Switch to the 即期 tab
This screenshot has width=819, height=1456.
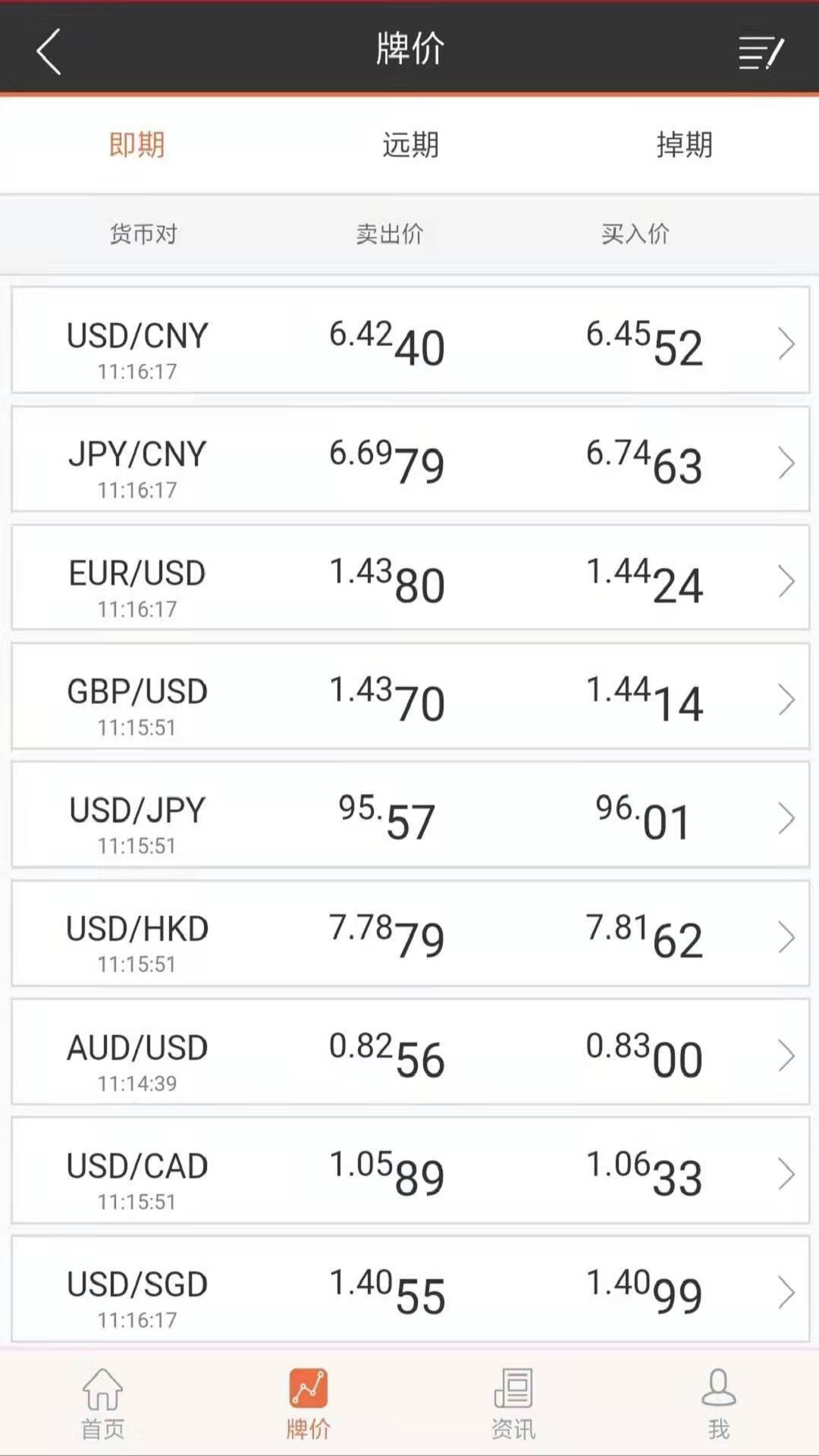click(x=137, y=144)
